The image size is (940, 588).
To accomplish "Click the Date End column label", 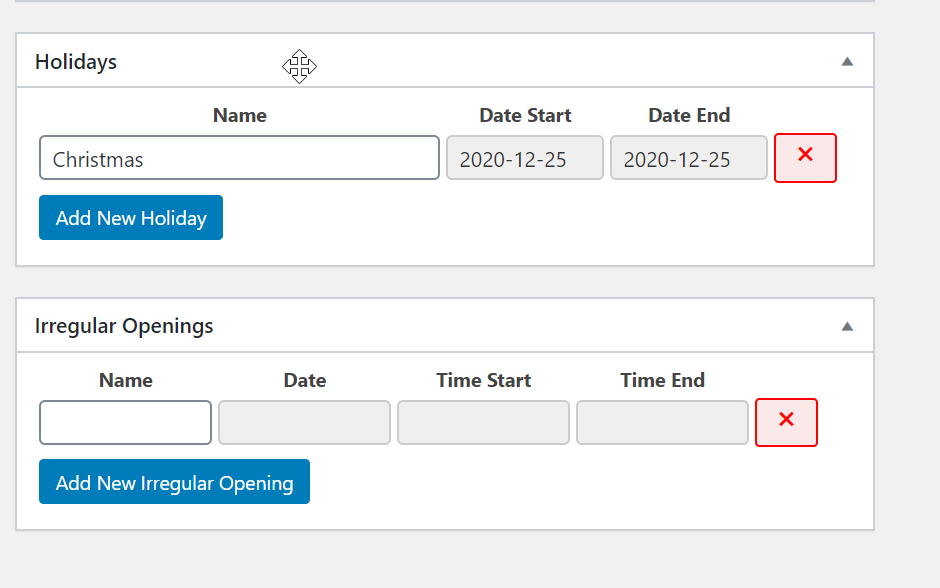I will coord(689,115).
